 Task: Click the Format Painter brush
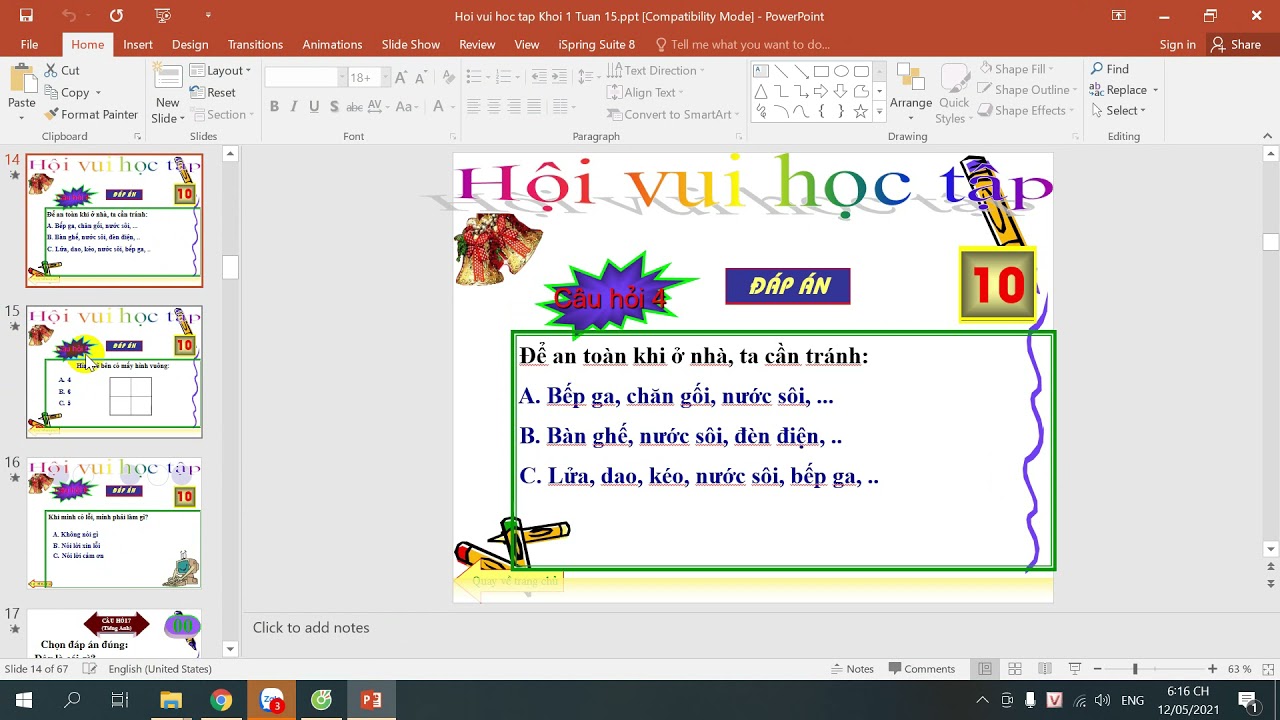point(51,114)
